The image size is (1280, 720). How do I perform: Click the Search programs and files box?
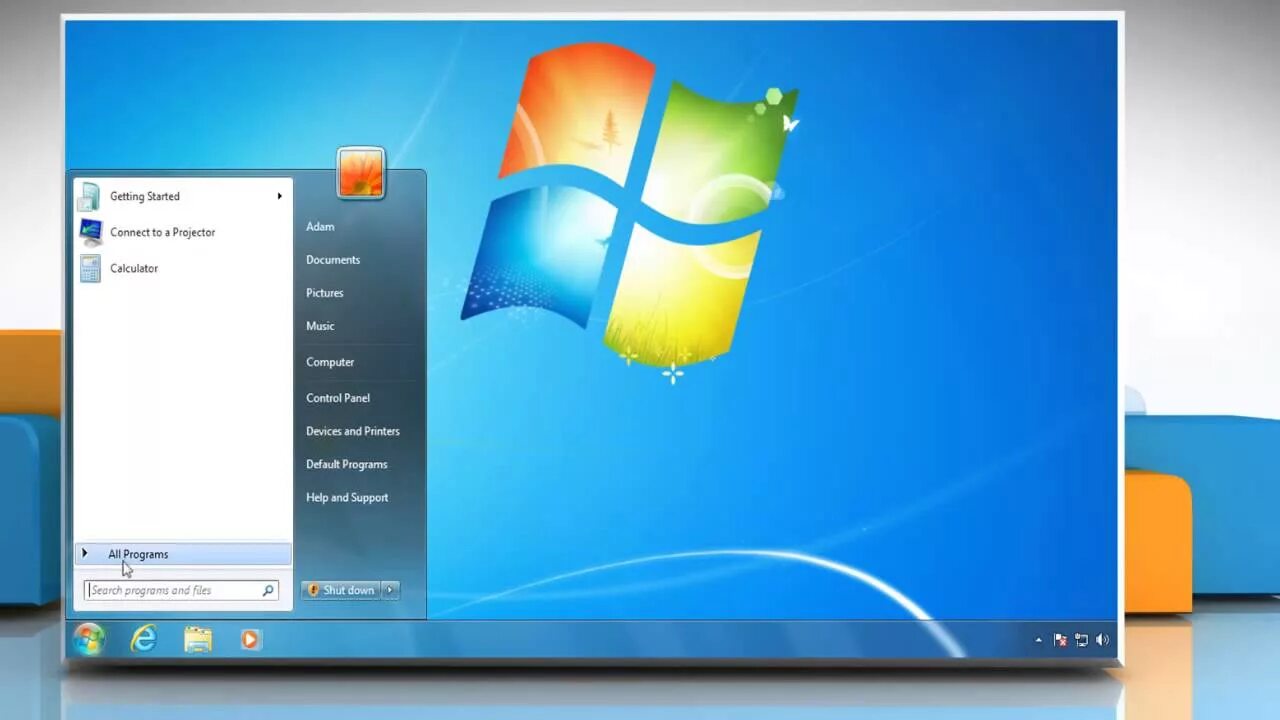(x=181, y=590)
